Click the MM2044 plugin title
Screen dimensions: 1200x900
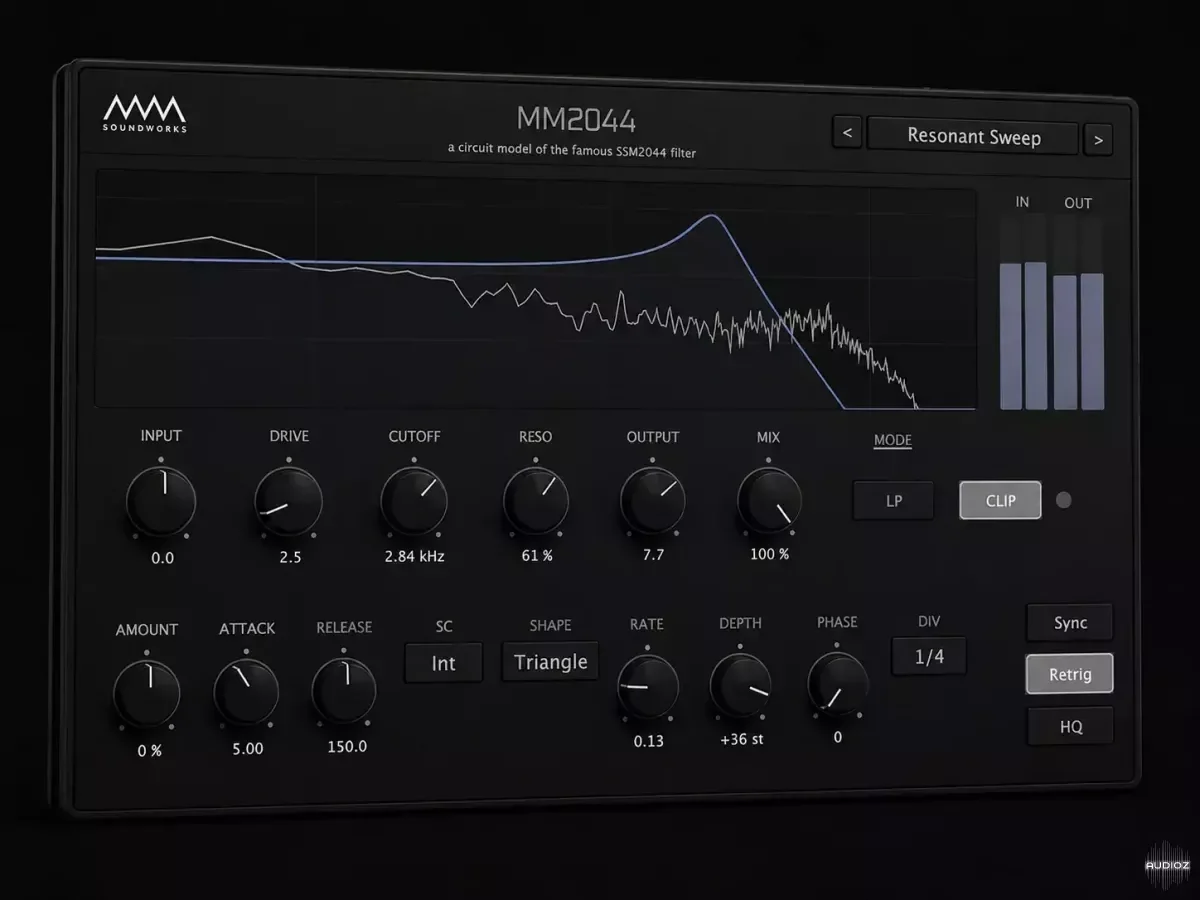576,120
